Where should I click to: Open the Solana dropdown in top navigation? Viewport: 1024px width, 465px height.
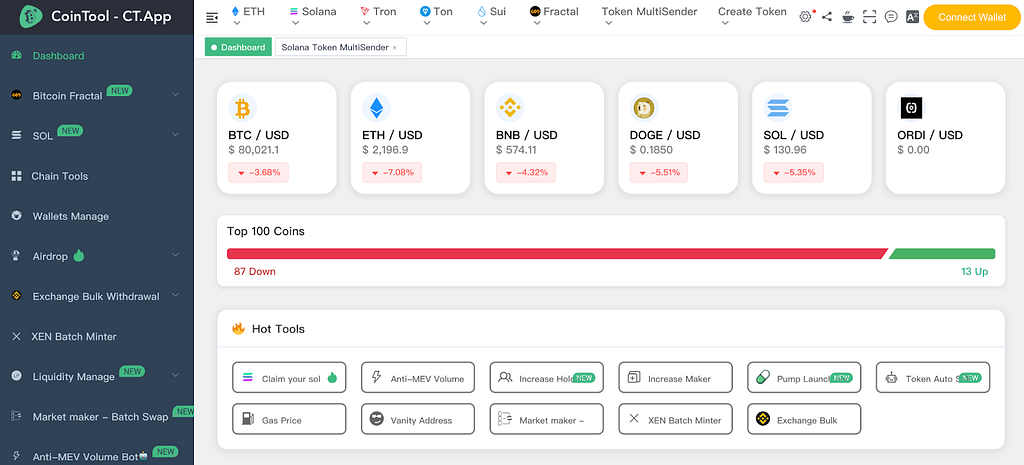[x=313, y=16]
